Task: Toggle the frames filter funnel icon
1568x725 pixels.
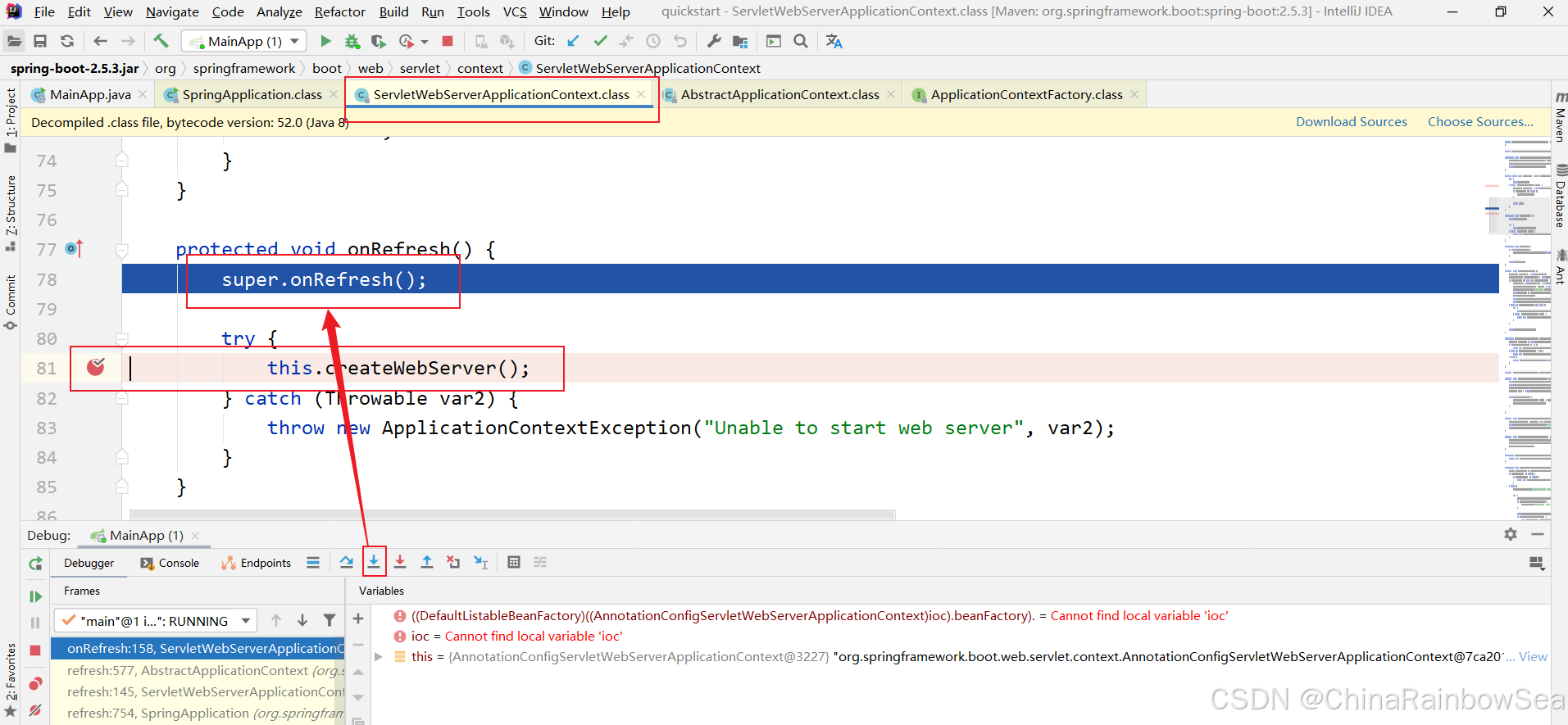Action: (330, 620)
